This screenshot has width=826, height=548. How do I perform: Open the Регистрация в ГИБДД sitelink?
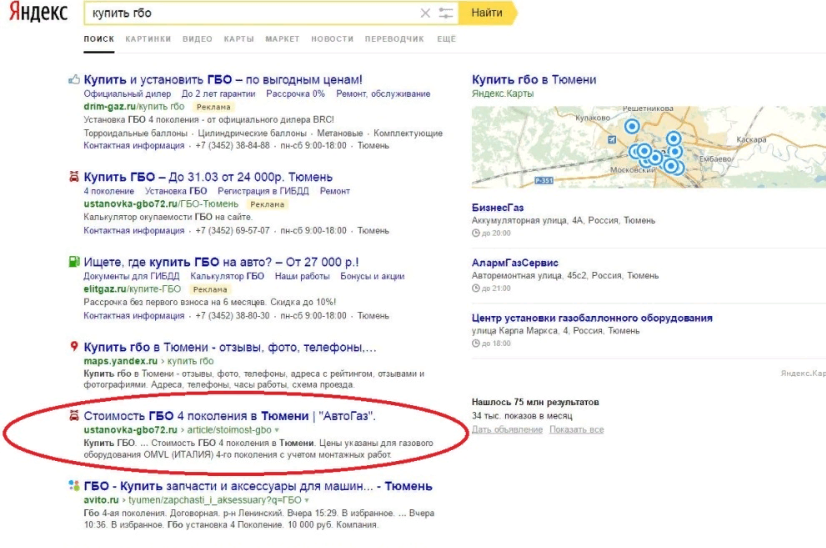263,191
